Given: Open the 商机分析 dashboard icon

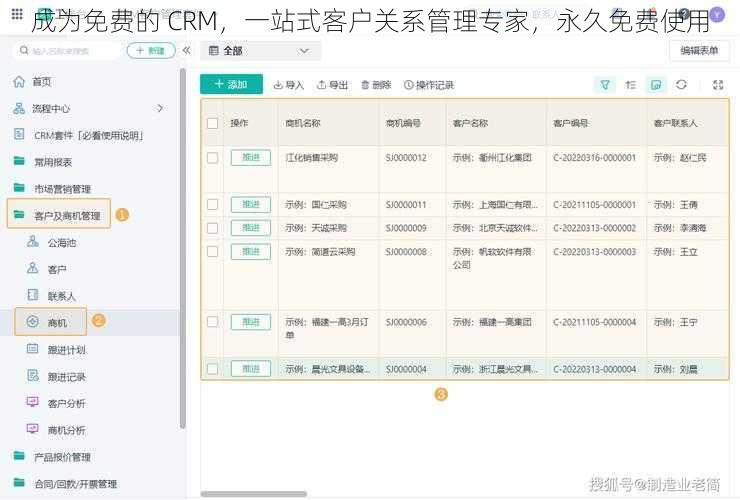Looking at the screenshot, I should point(33,429).
